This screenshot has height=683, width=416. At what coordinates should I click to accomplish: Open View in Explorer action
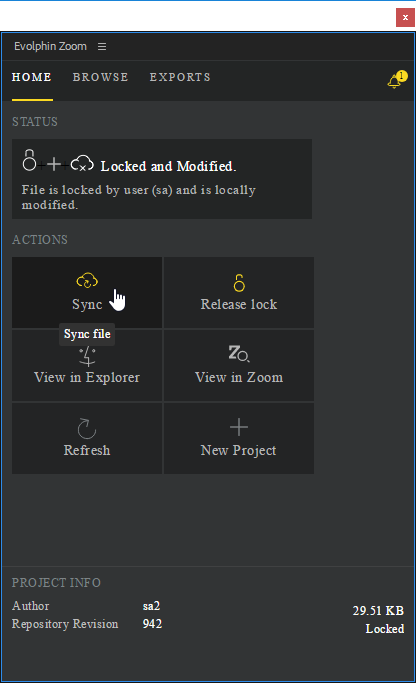[87, 365]
